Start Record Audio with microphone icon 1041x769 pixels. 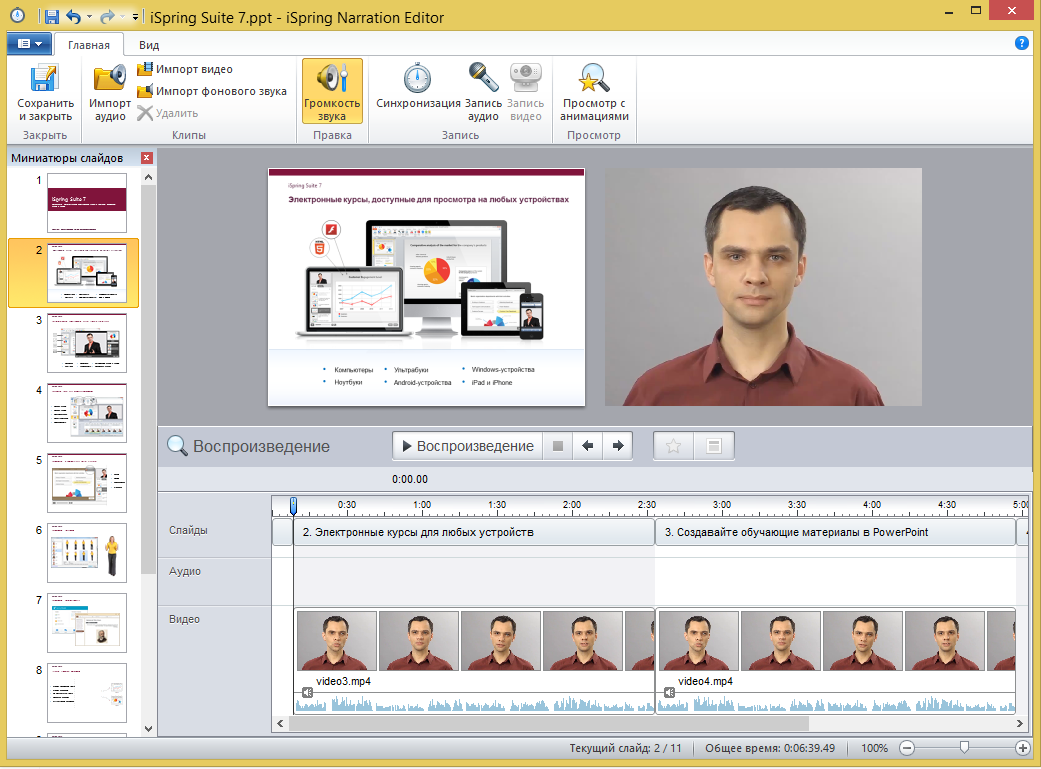(x=483, y=92)
